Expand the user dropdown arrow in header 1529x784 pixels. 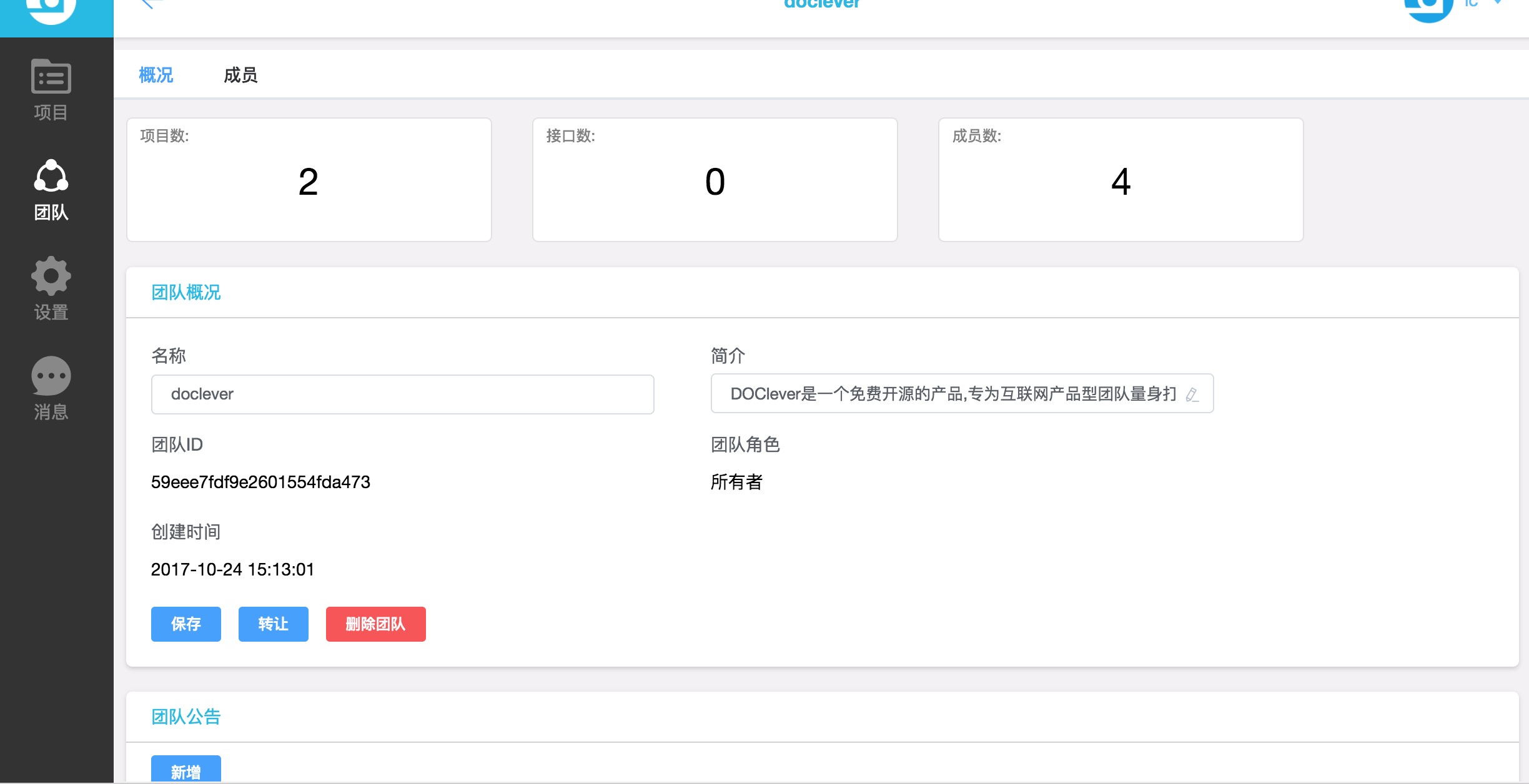[1499, 3]
